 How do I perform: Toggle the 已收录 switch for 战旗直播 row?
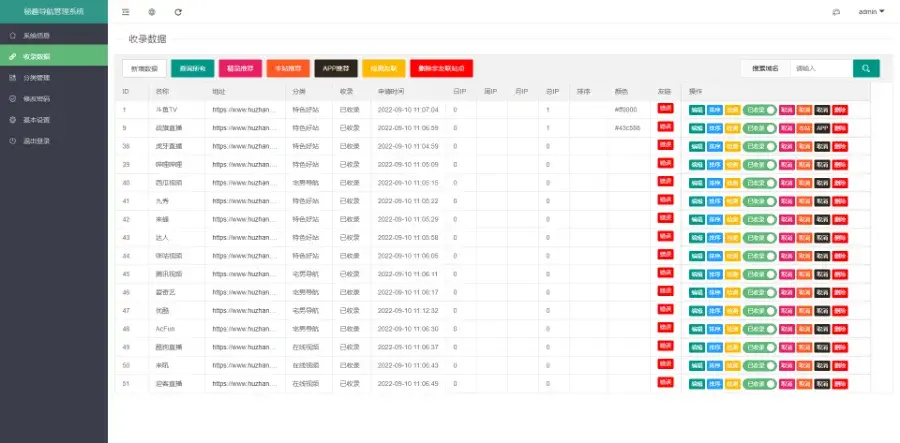click(759, 128)
